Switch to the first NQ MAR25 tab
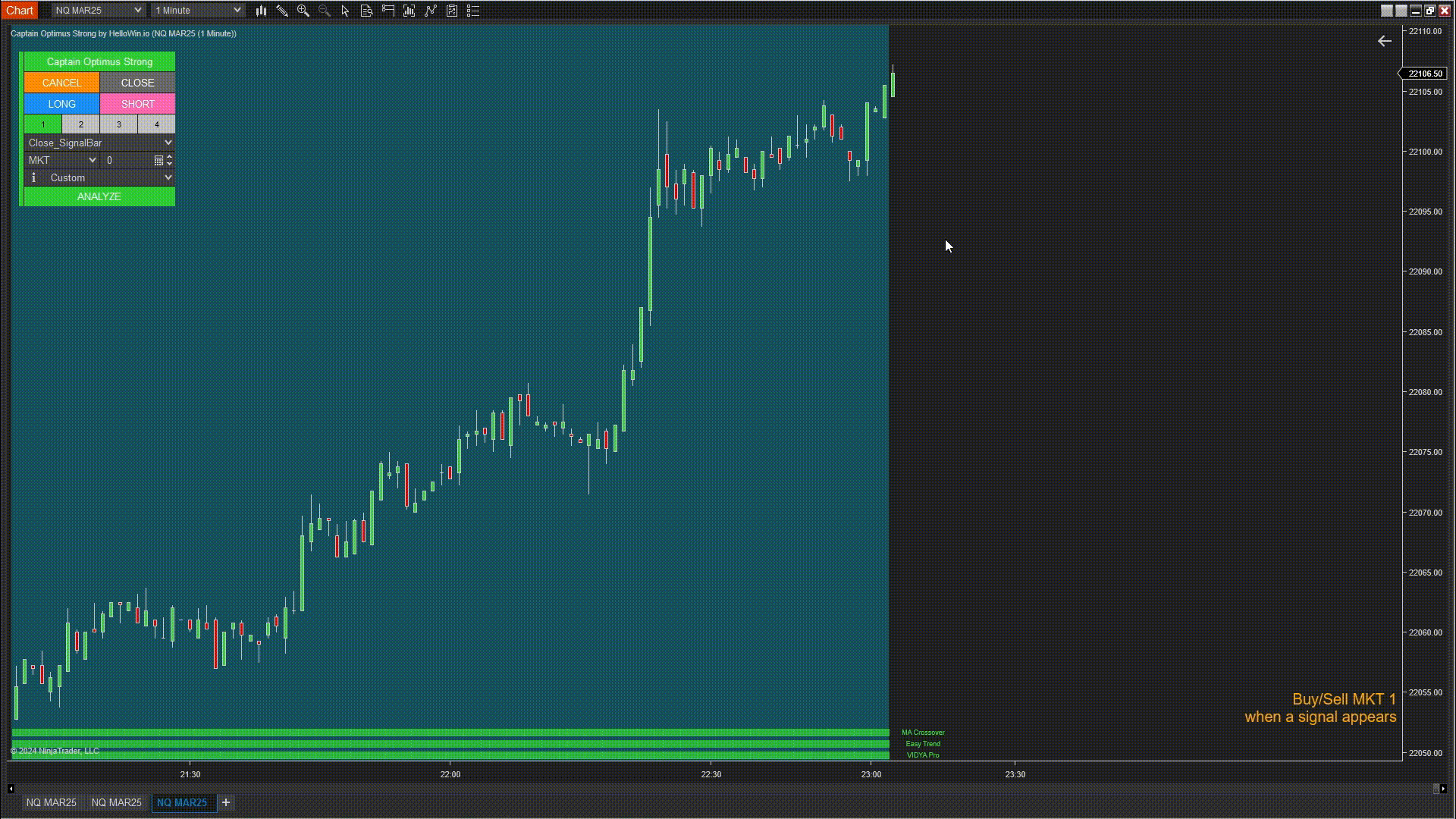 click(x=51, y=802)
